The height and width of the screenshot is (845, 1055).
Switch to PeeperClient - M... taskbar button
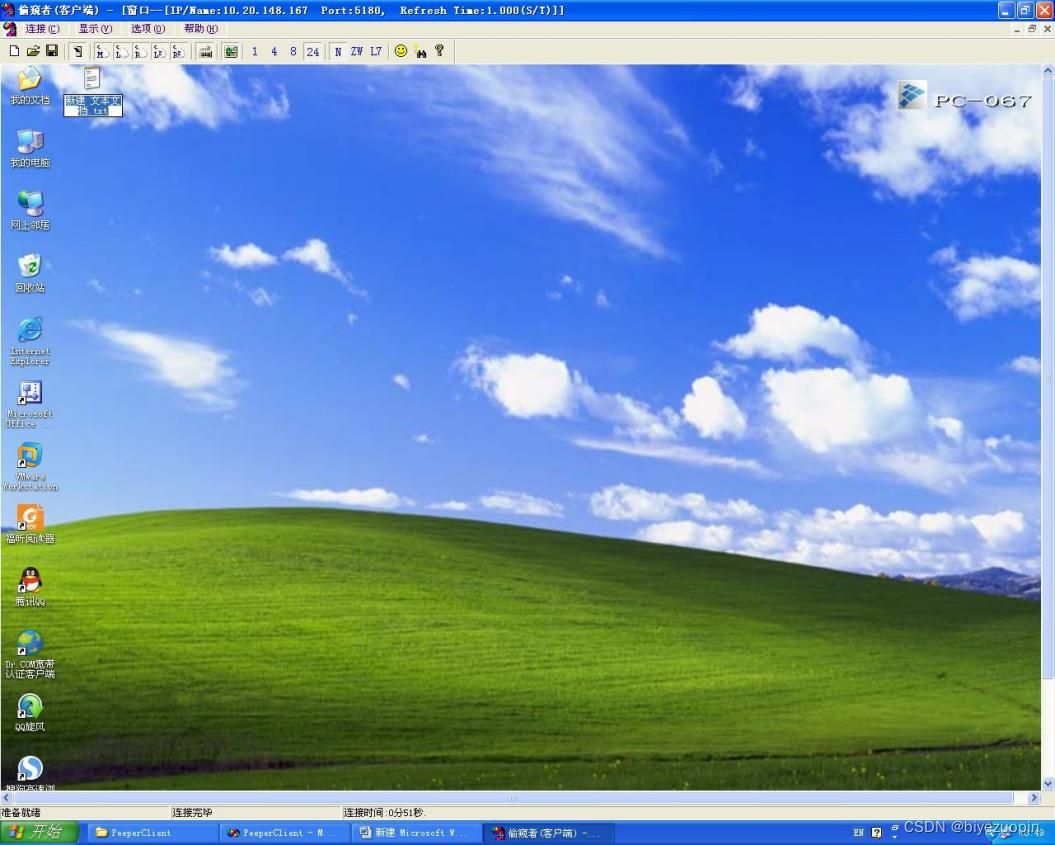[x=285, y=833]
